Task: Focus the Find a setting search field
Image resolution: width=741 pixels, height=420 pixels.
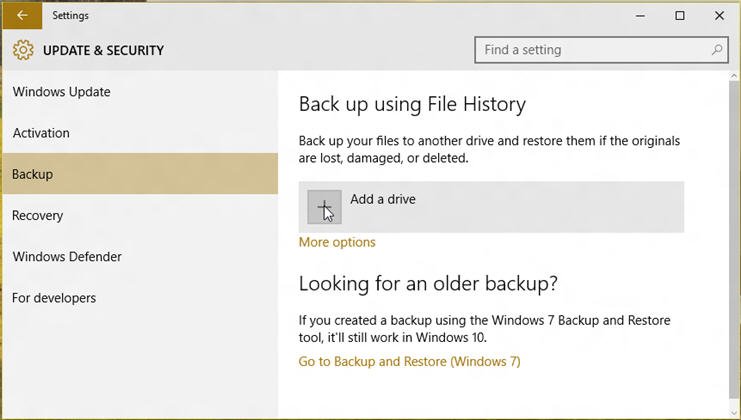Action: pyautogui.click(x=590, y=49)
